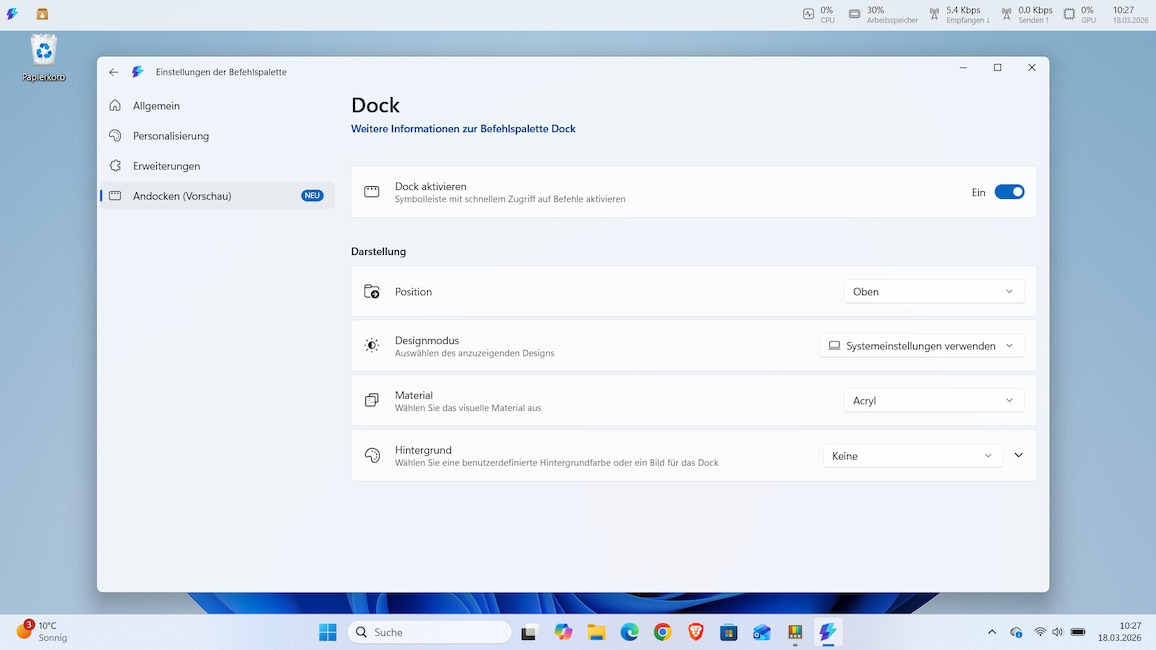
Task: Click the Arbeitsspeicher usage indicator in dock
Action: point(883,14)
